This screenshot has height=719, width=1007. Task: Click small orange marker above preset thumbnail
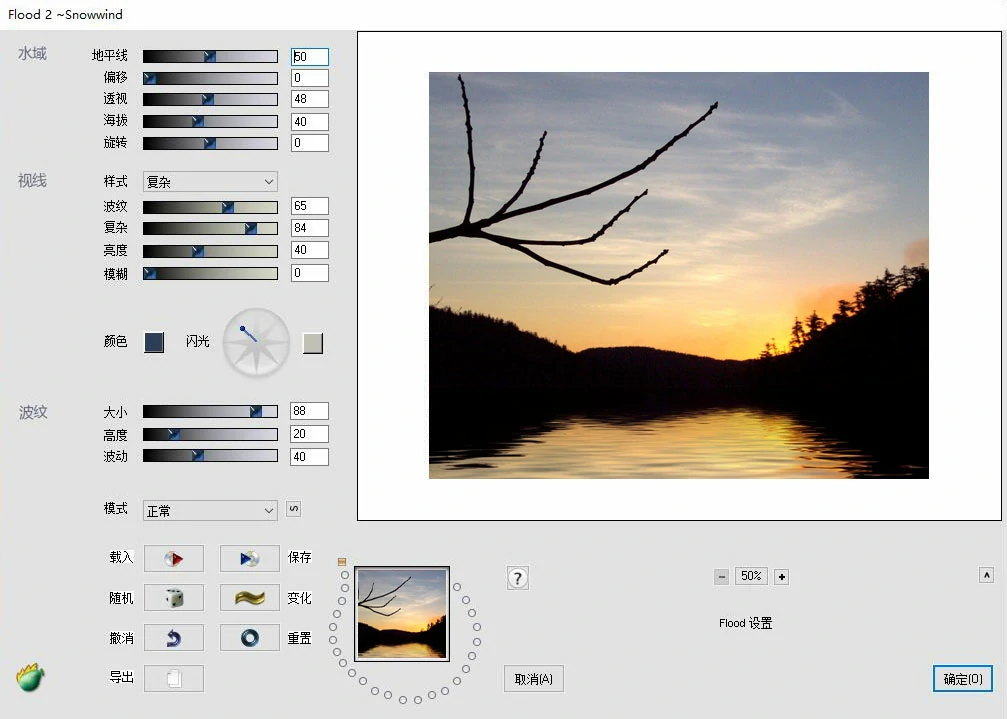tap(342, 562)
